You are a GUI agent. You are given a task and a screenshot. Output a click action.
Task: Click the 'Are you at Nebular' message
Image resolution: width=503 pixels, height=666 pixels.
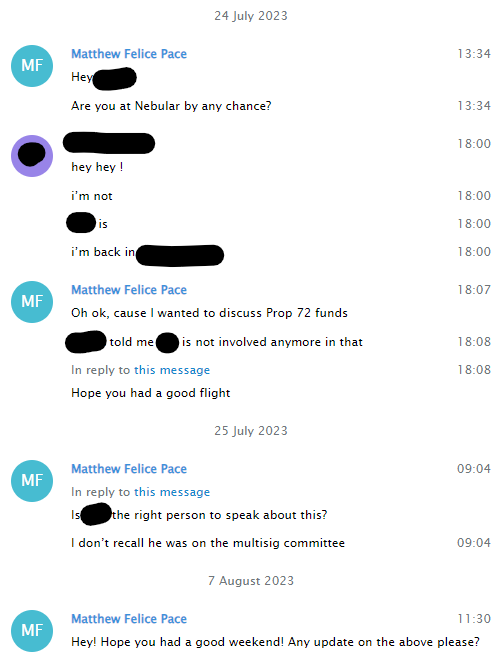coord(171,106)
